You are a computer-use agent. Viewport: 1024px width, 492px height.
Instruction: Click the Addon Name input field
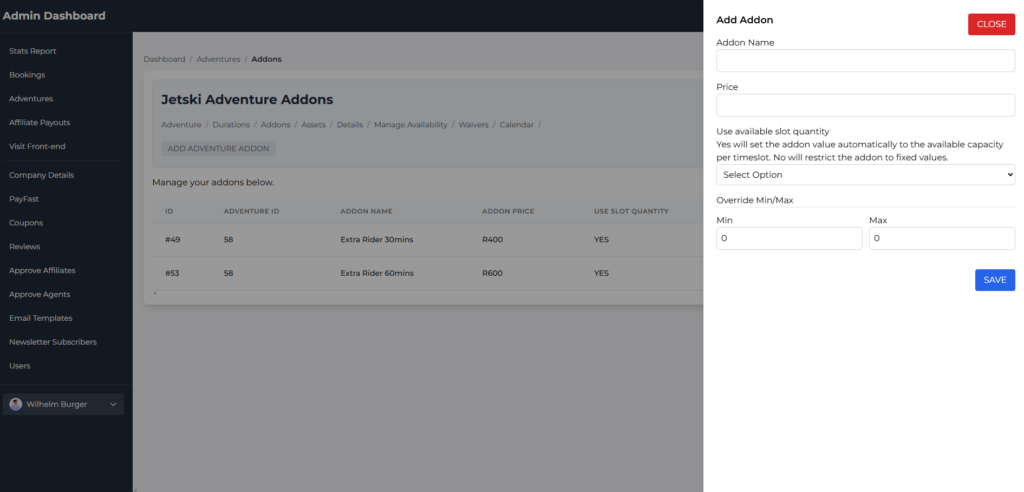865,61
